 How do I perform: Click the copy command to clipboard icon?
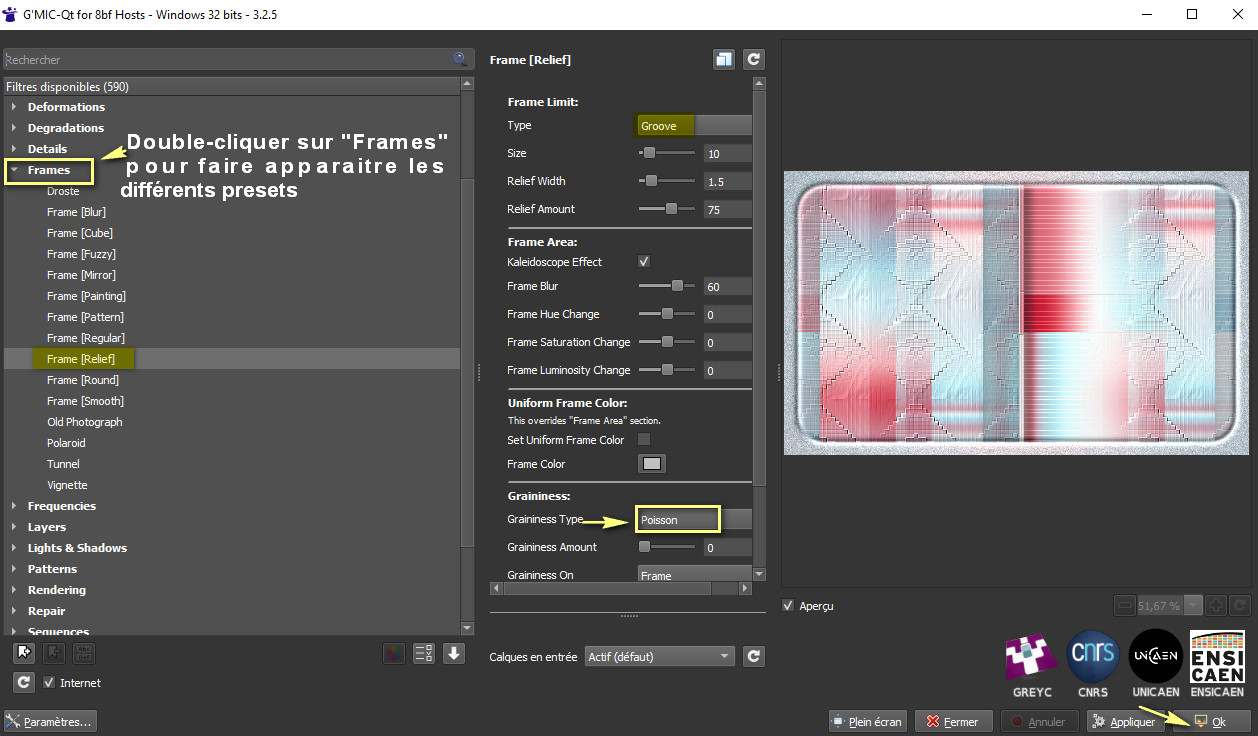point(724,60)
